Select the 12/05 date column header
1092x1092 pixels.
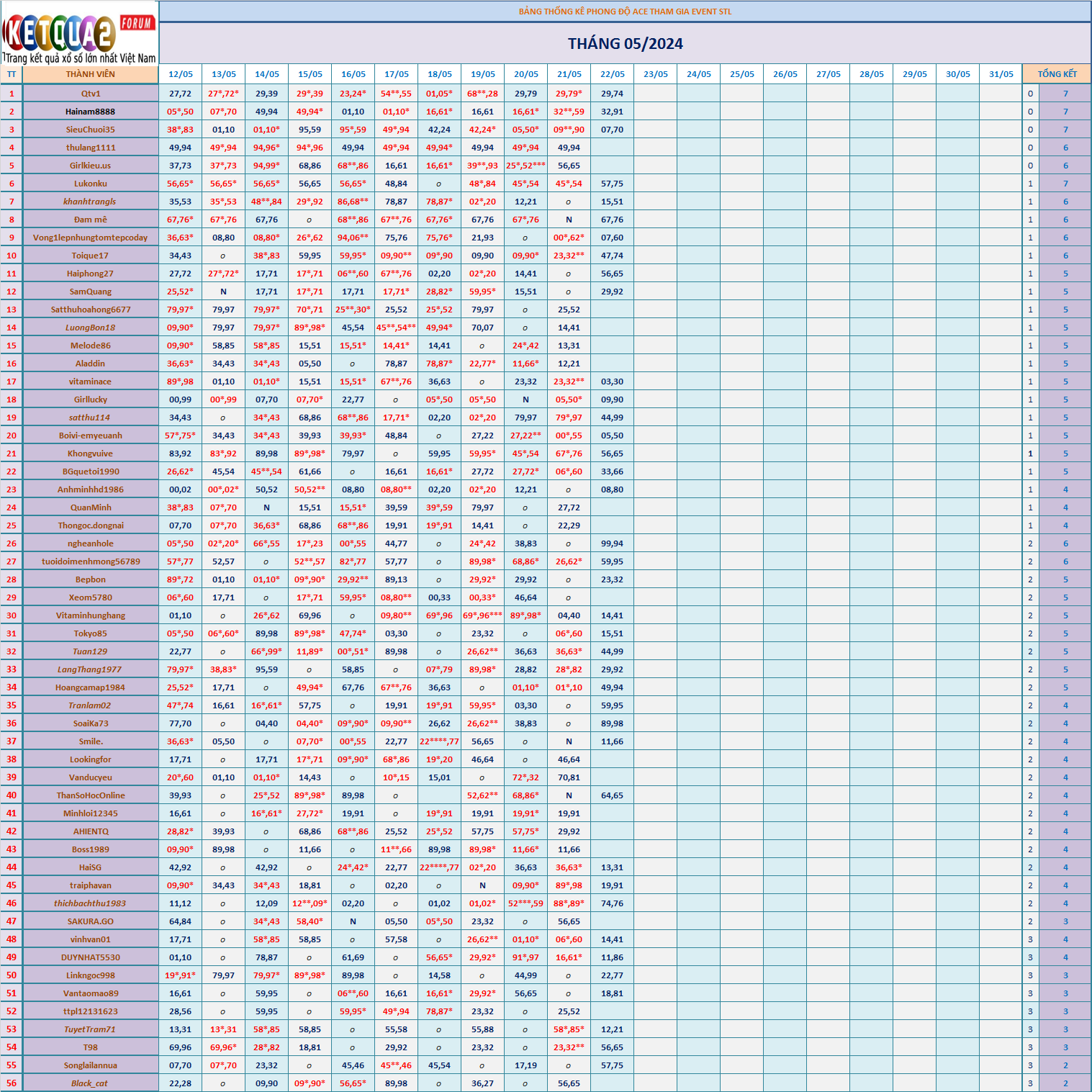180,74
